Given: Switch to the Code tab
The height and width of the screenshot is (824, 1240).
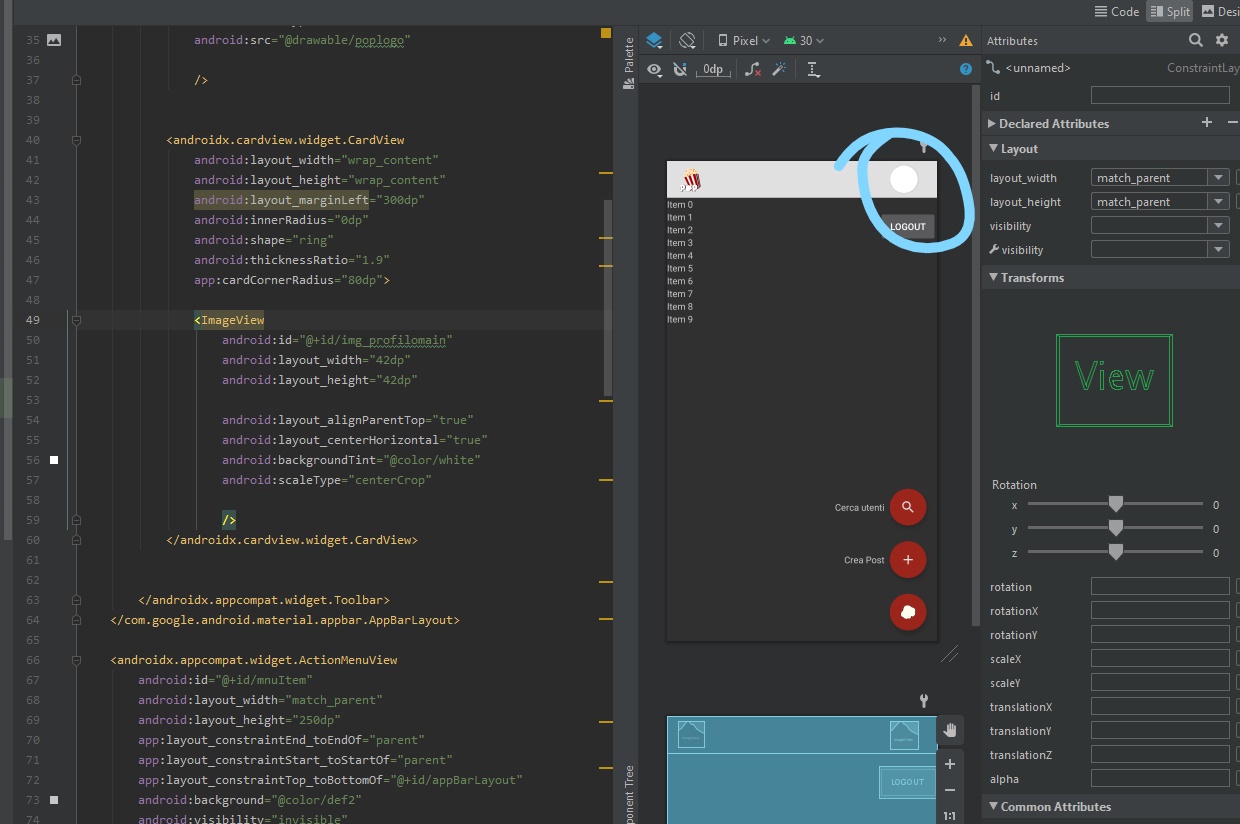Looking at the screenshot, I should pyautogui.click(x=1116, y=11).
